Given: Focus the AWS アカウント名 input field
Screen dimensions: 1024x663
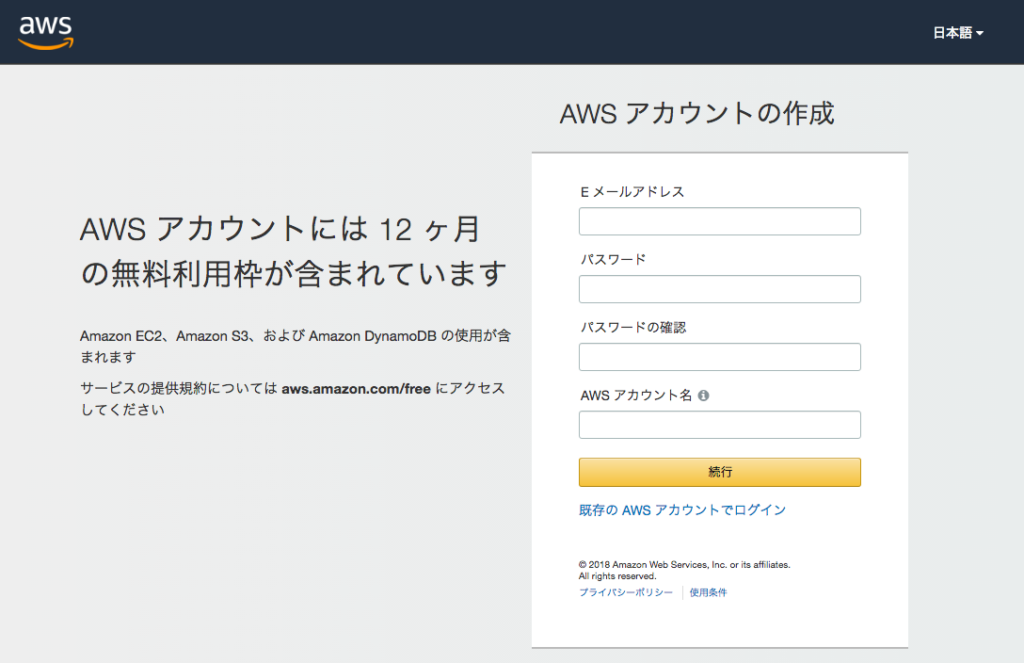Looking at the screenshot, I should 720,425.
